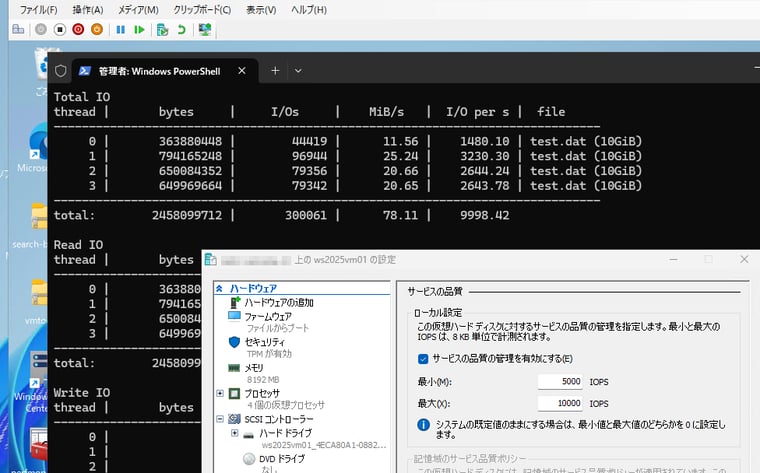Open the 操作(A) menu
Screen dimensions: 760x473
click(88, 10)
